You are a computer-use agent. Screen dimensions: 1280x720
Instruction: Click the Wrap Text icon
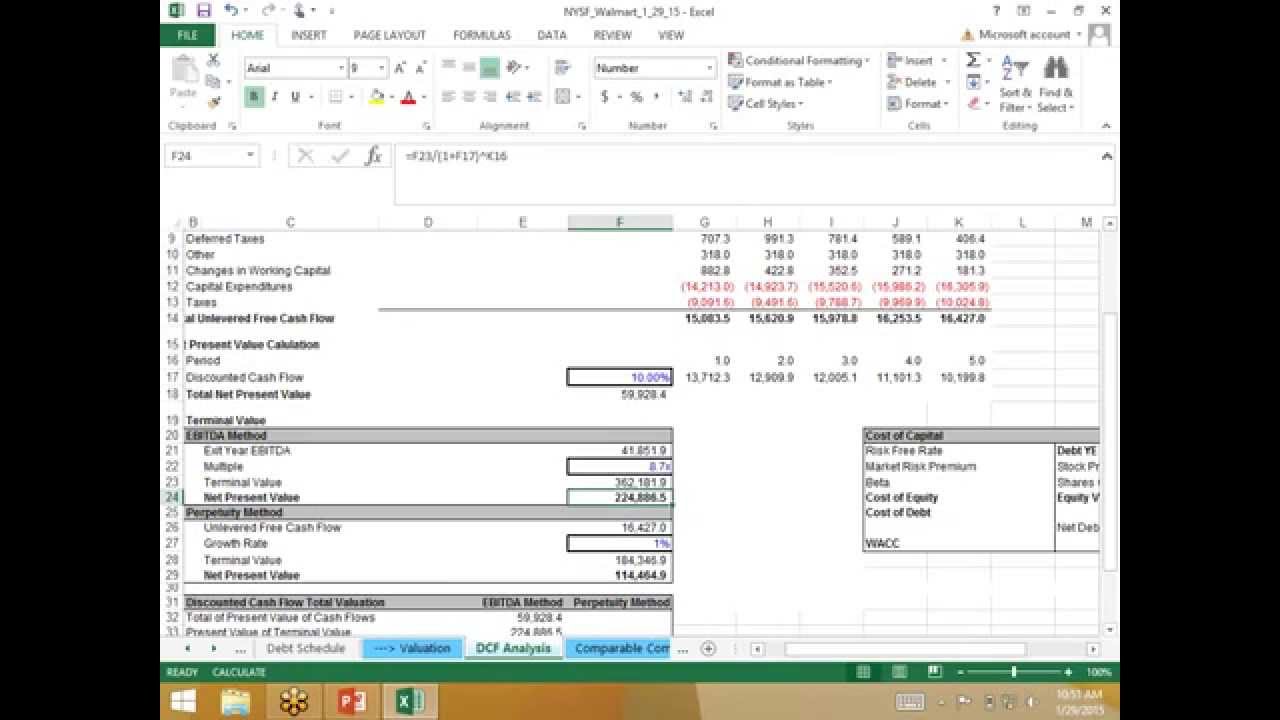click(x=563, y=67)
